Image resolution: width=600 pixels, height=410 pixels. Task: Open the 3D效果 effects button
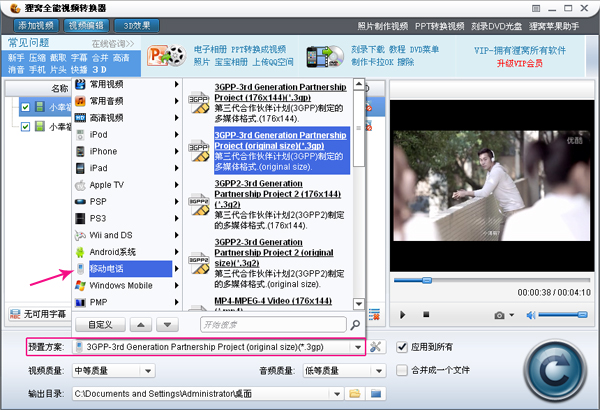pos(137,26)
